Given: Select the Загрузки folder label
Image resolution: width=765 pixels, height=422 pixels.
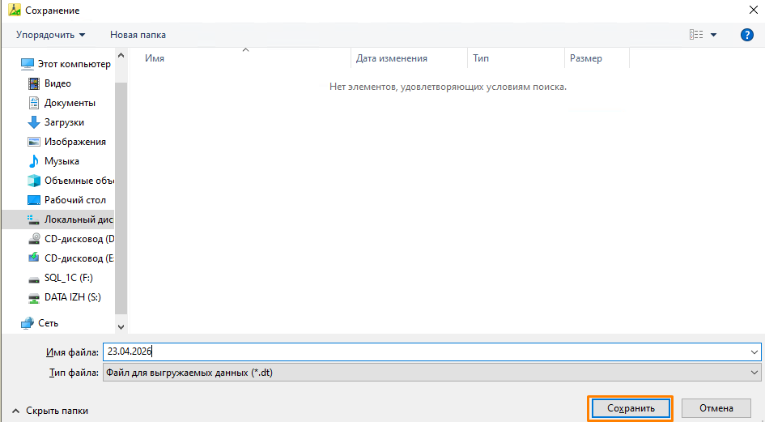Looking at the screenshot, I should pos(64,122).
